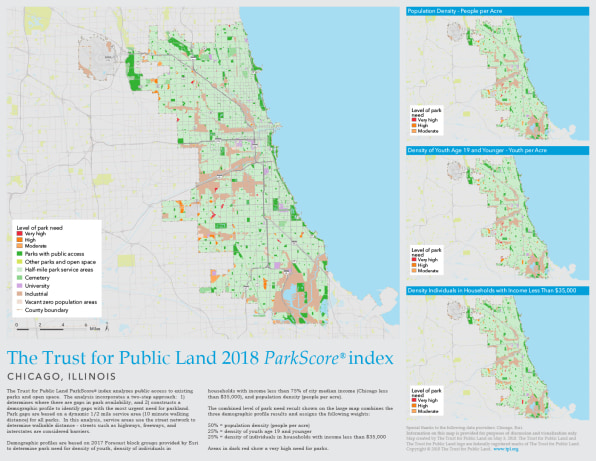The height and width of the screenshot is (461, 596).
Task: Open the www.tpl.org link
Action: (506, 449)
